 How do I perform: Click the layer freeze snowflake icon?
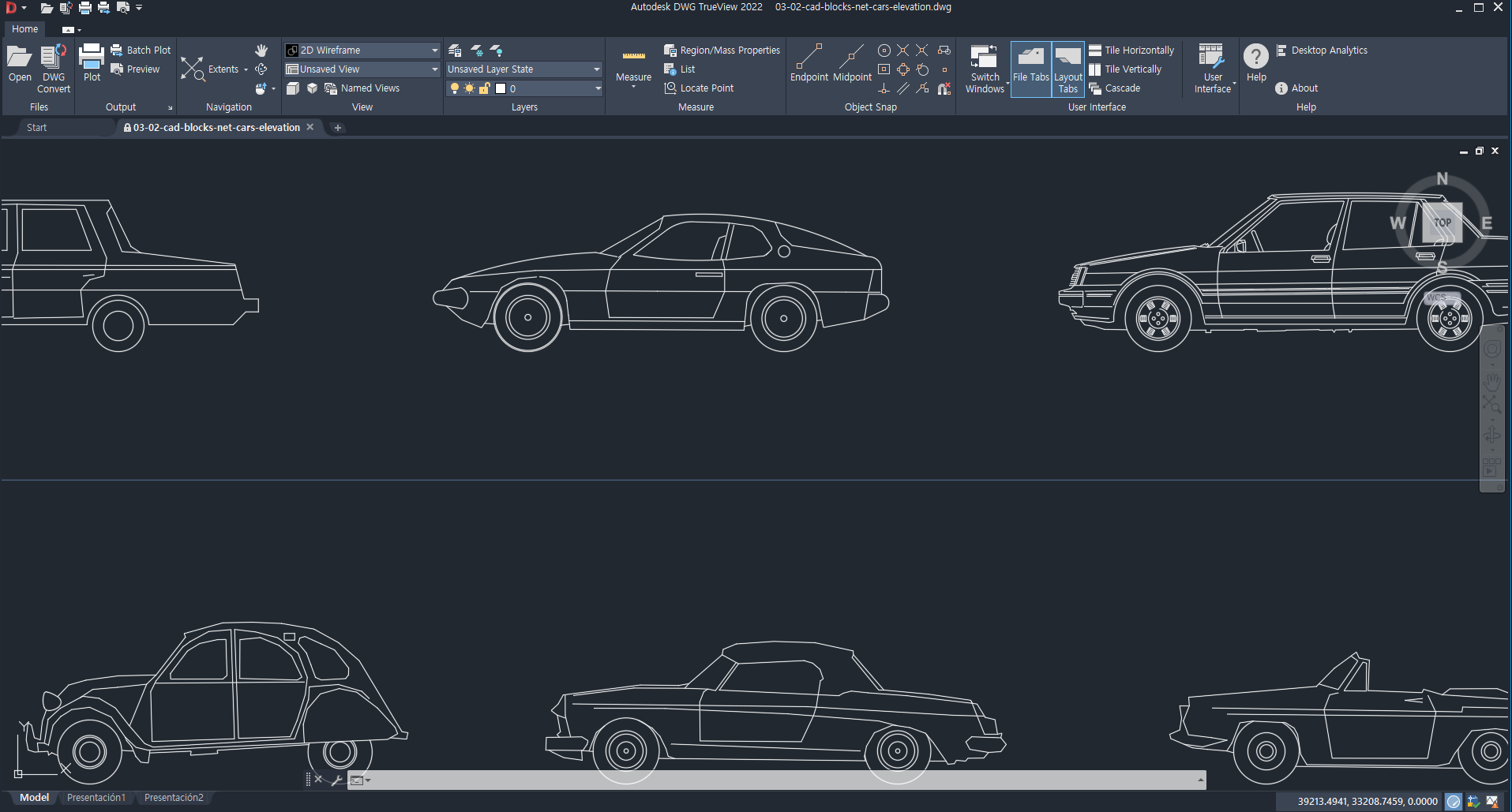(477, 50)
